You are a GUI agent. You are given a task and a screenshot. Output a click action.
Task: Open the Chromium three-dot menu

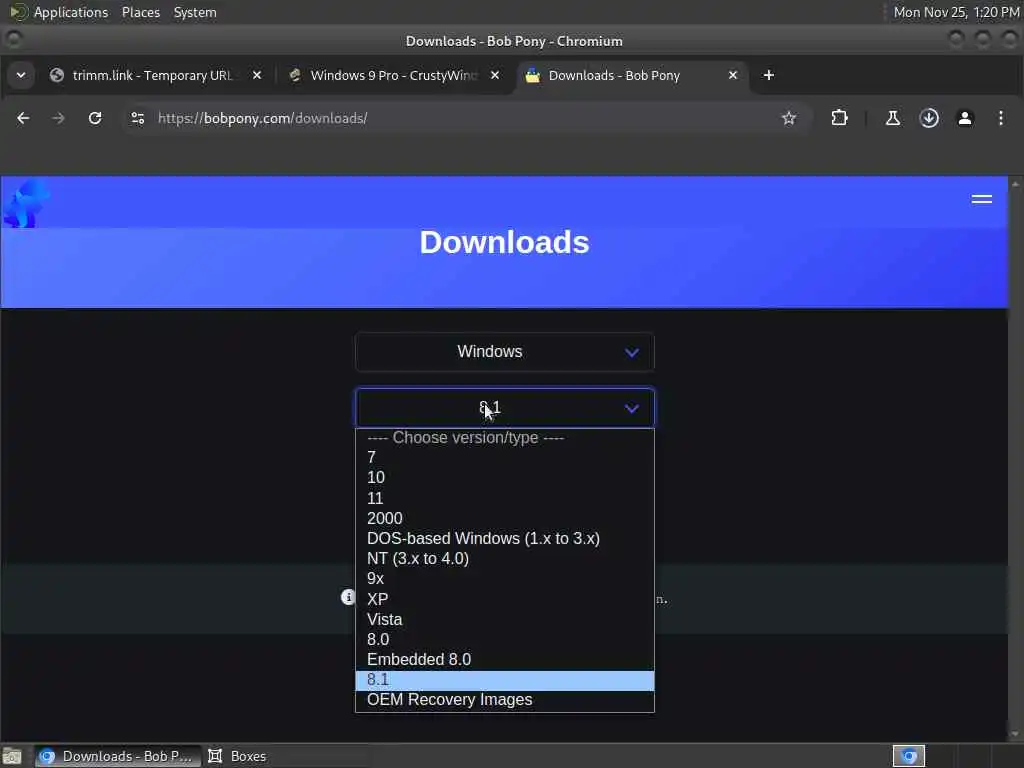pos(1000,118)
